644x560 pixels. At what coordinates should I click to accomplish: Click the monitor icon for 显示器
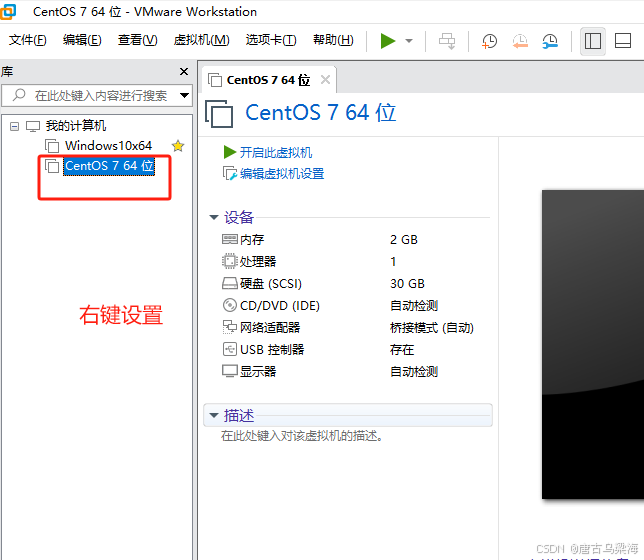(x=230, y=371)
